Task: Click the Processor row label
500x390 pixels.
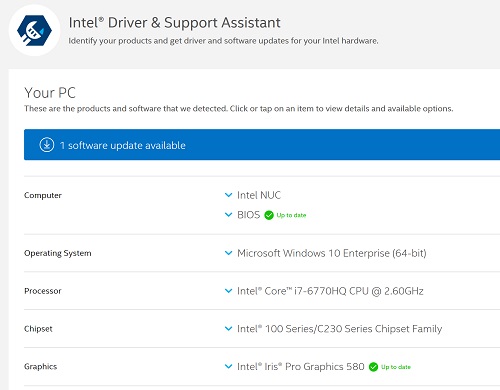Action: click(x=43, y=291)
